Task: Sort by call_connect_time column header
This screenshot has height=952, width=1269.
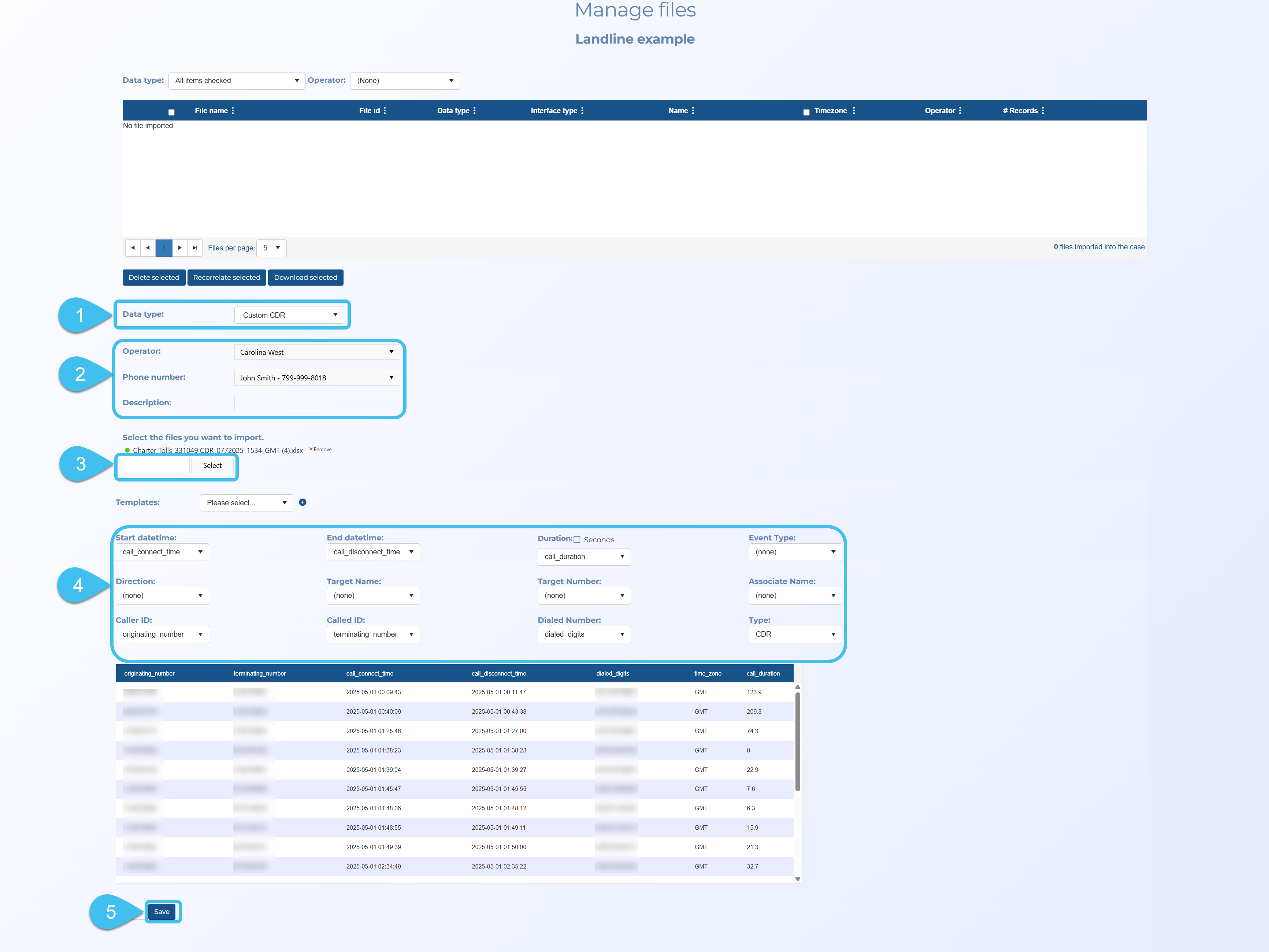Action: click(370, 673)
